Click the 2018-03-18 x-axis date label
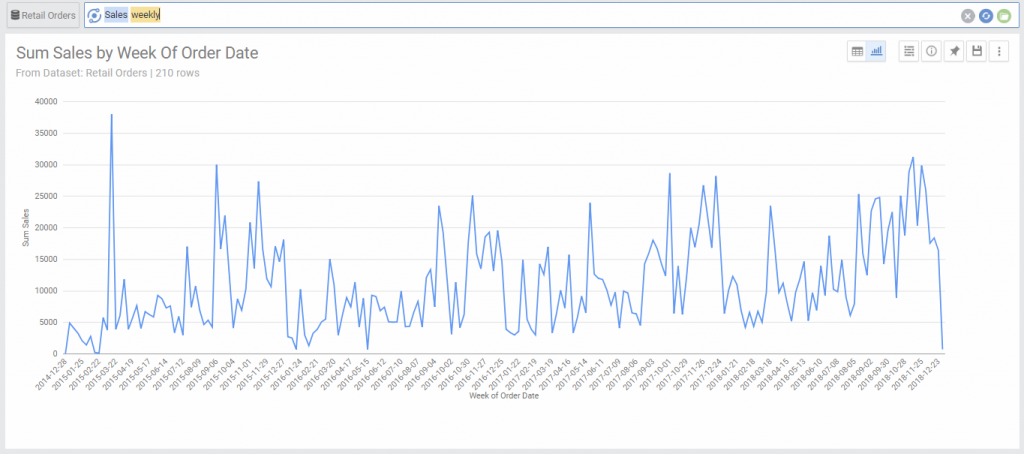This screenshot has width=1024, height=454. 758,374
